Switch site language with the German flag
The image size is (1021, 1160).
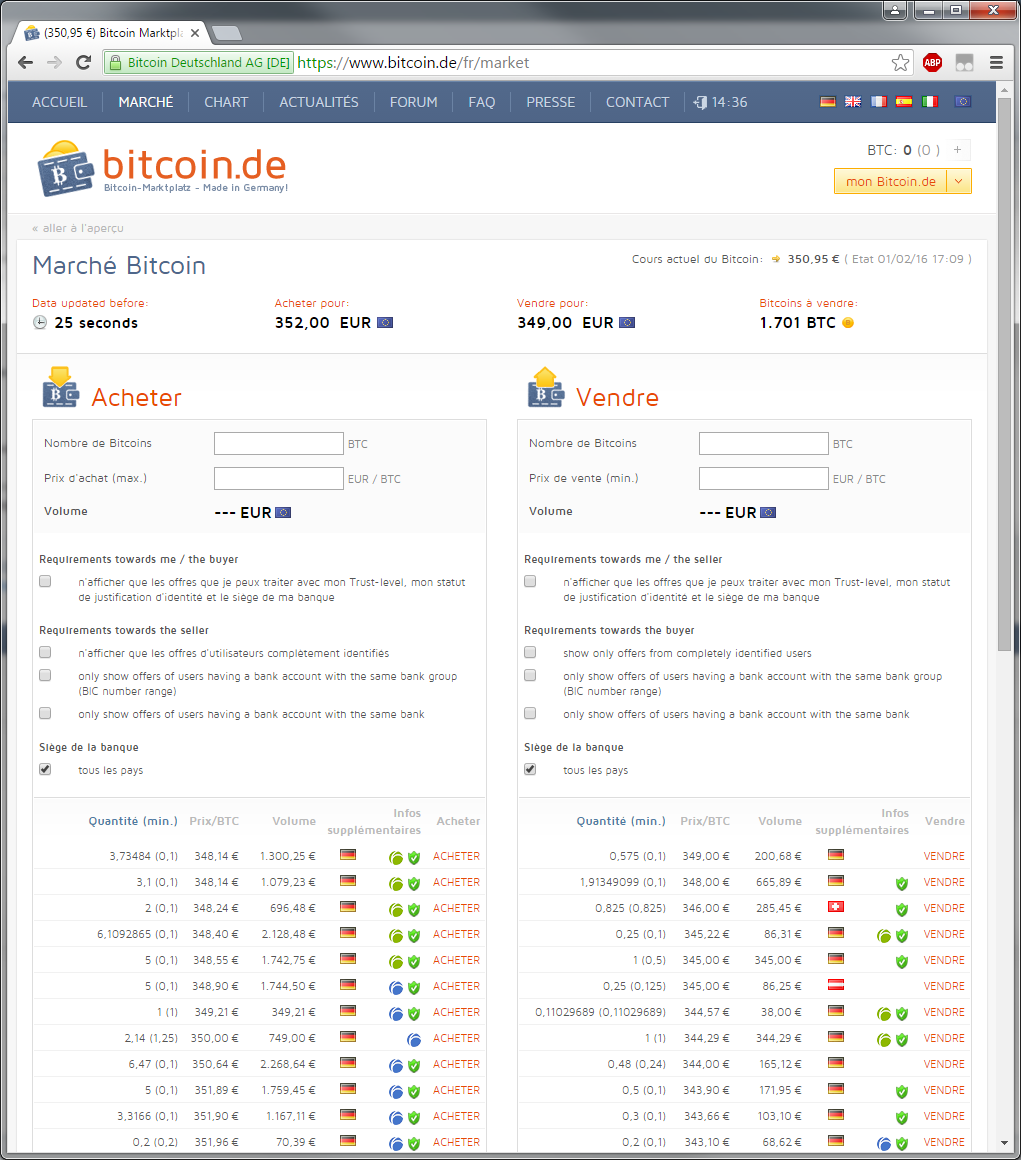pos(827,102)
